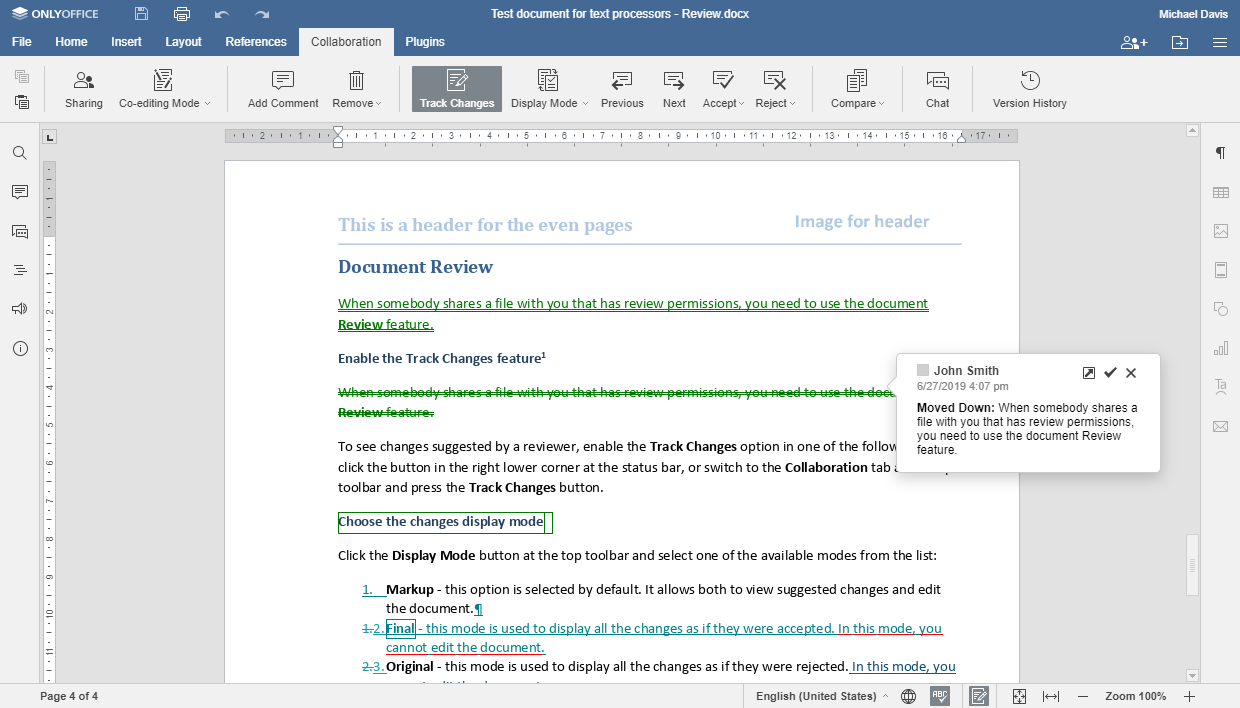Open the File tab
The width and height of the screenshot is (1240, 708).
pyautogui.click(x=21, y=42)
